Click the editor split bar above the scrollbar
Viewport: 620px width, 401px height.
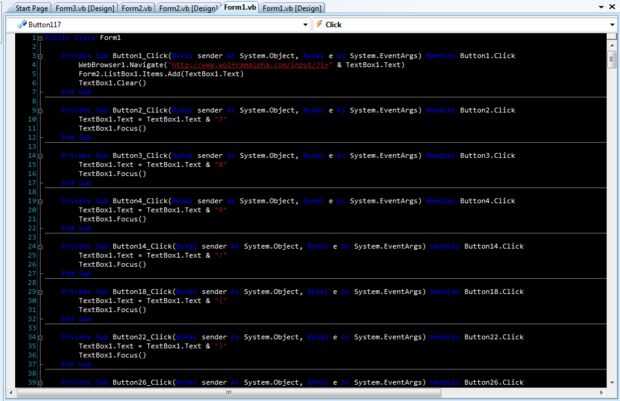pyautogui.click(x=612, y=36)
